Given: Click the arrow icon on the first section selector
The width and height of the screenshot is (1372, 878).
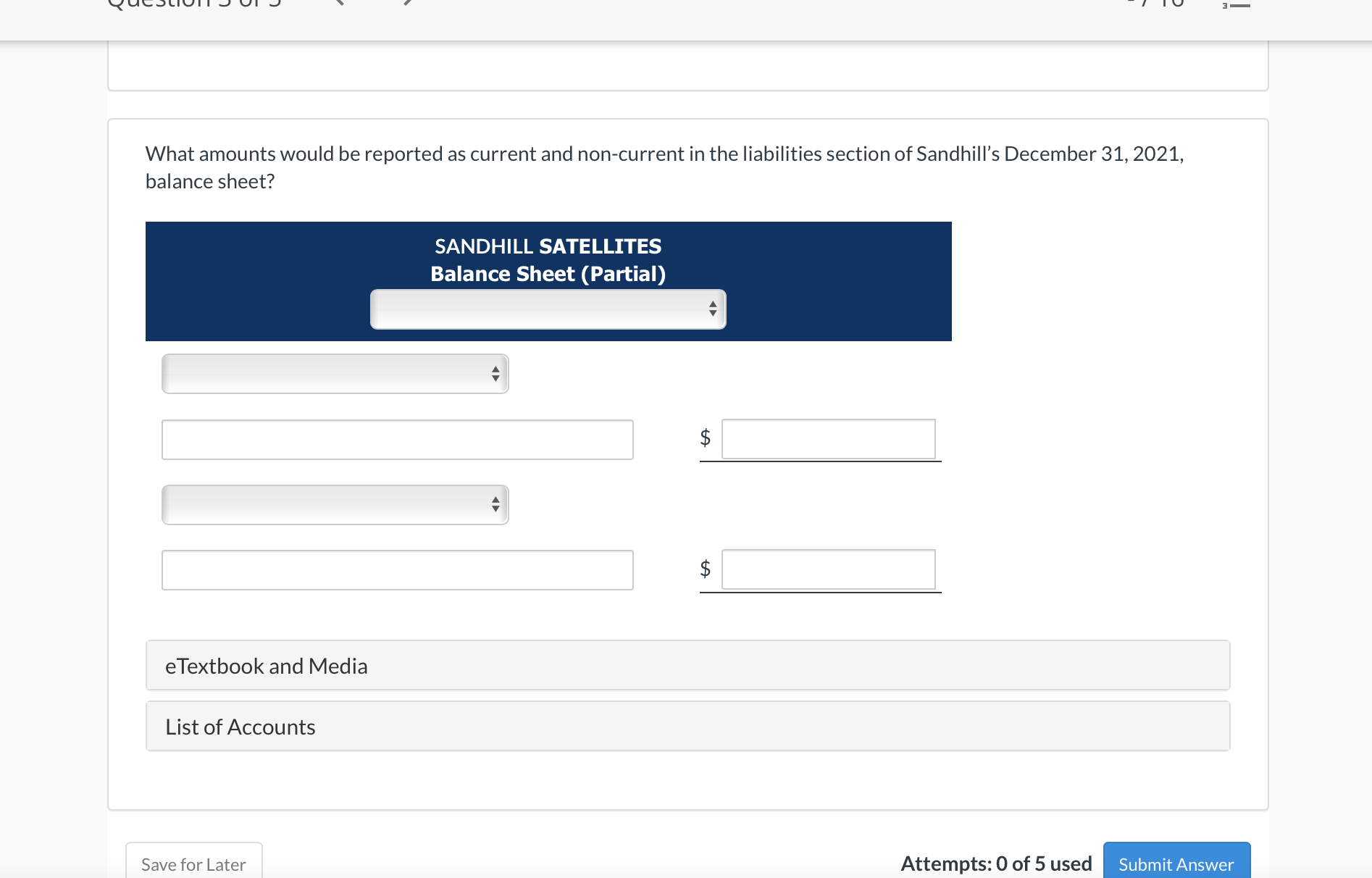Looking at the screenshot, I should [x=495, y=374].
